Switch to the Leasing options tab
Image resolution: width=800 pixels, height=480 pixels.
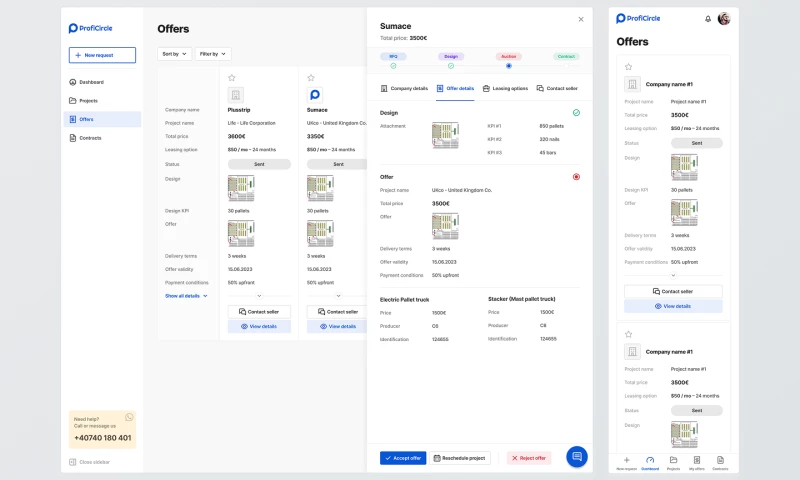pyautogui.click(x=505, y=88)
